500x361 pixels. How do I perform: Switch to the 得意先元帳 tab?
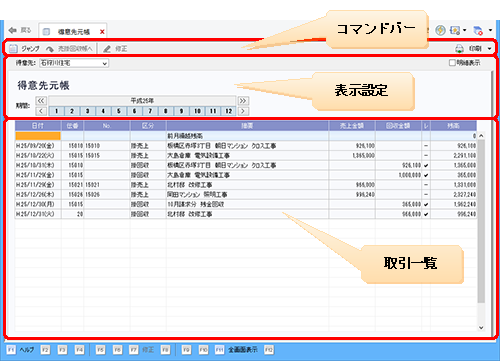click(73, 32)
